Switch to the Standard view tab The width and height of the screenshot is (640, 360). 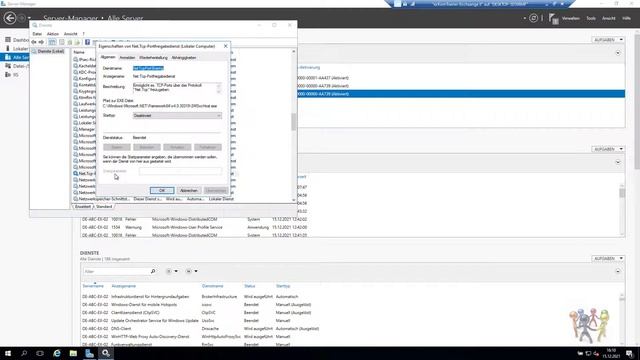(x=104, y=207)
